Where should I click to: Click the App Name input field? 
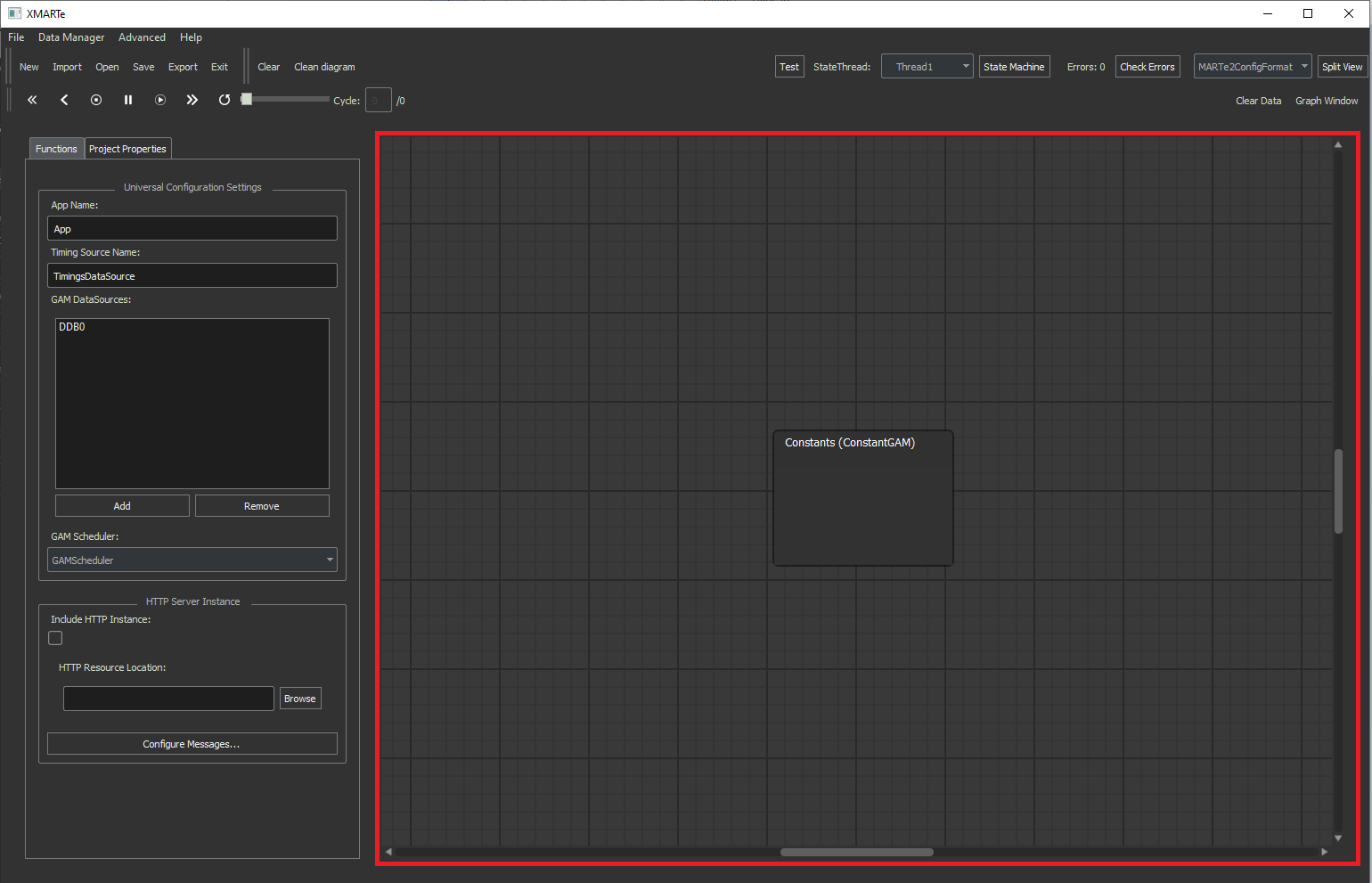tap(192, 229)
